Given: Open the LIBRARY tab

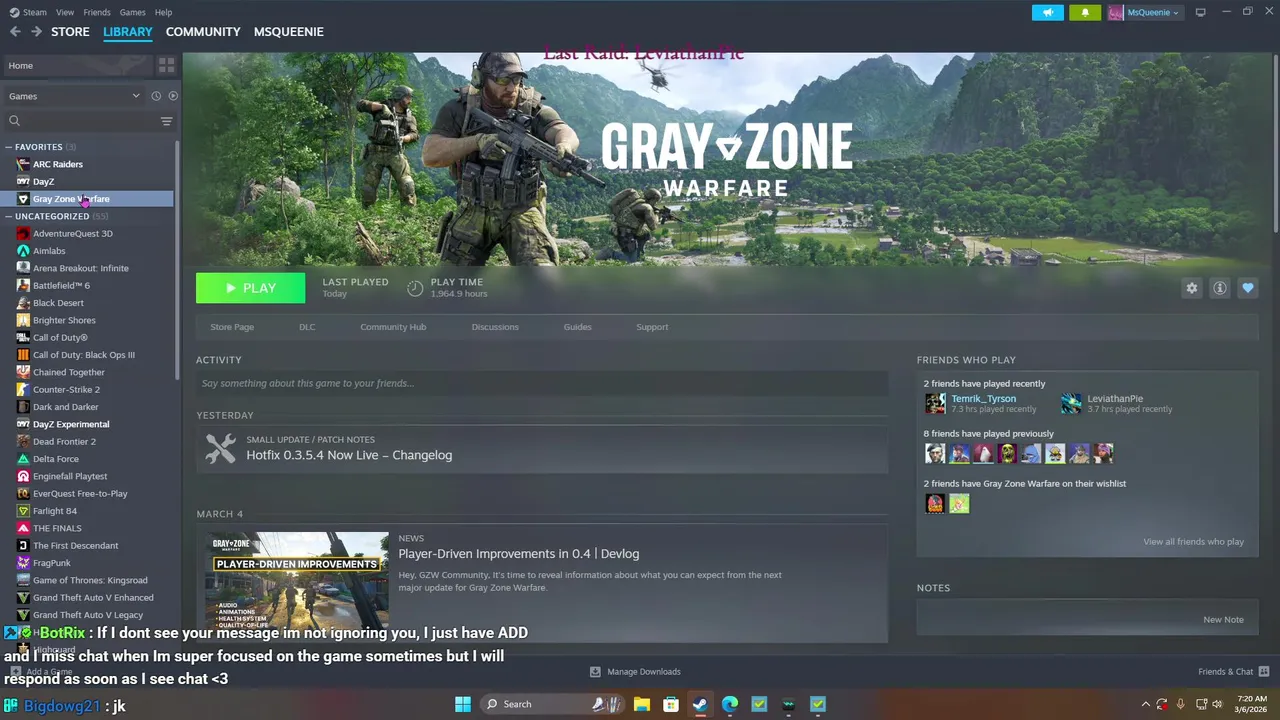Looking at the screenshot, I should [x=128, y=32].
